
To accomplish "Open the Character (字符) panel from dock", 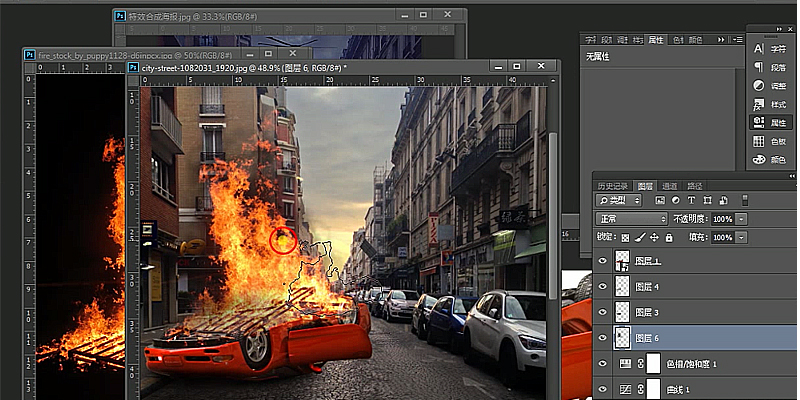I will pyautogui.click(x=770, y=49).
